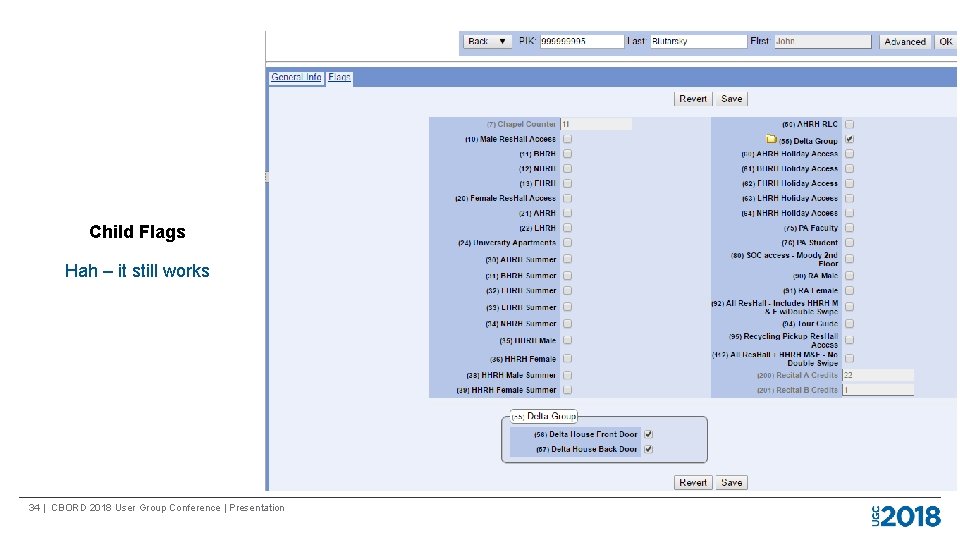Enable the PA Faculty checkbox
The image size is (960, 540).
[x=849, y=228]
